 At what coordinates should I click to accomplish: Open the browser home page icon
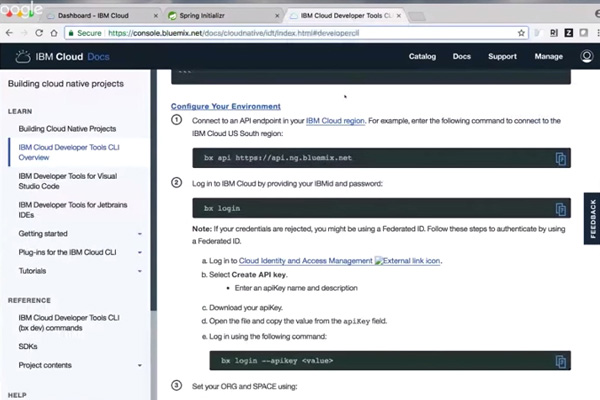[54, 33]
